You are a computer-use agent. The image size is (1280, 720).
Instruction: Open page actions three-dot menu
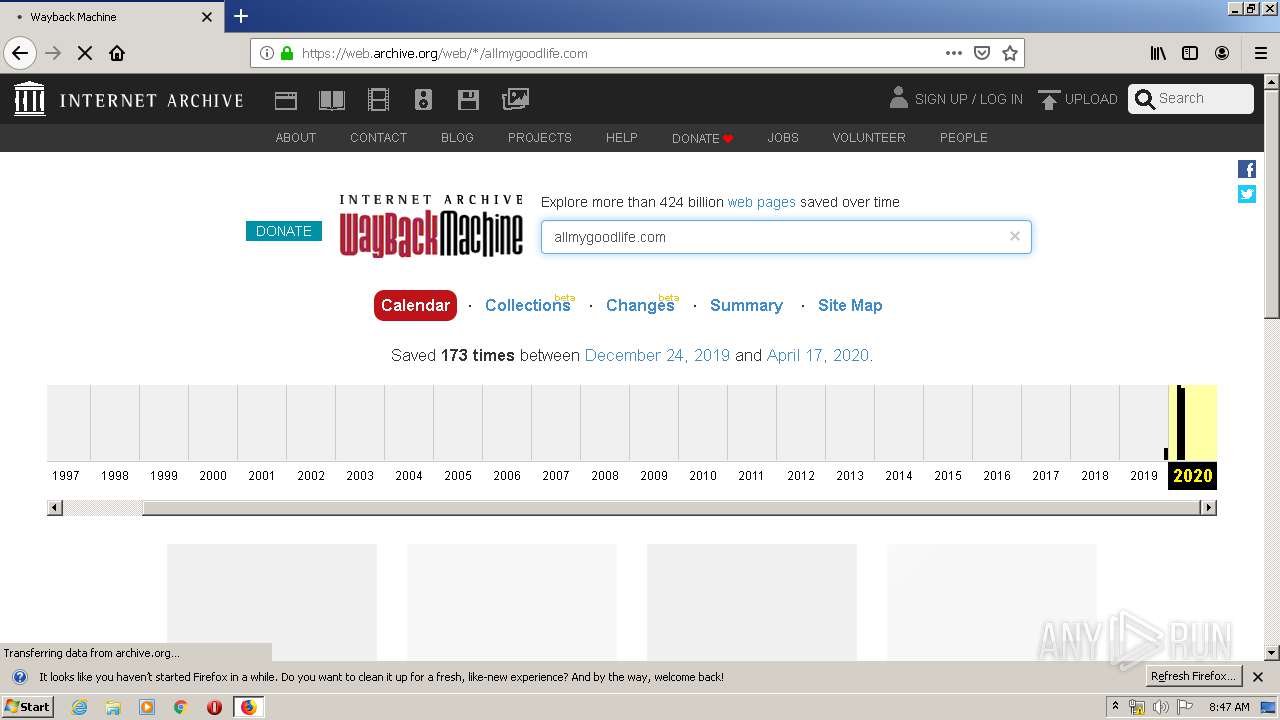pyautogui.click(x=954, y=53)
